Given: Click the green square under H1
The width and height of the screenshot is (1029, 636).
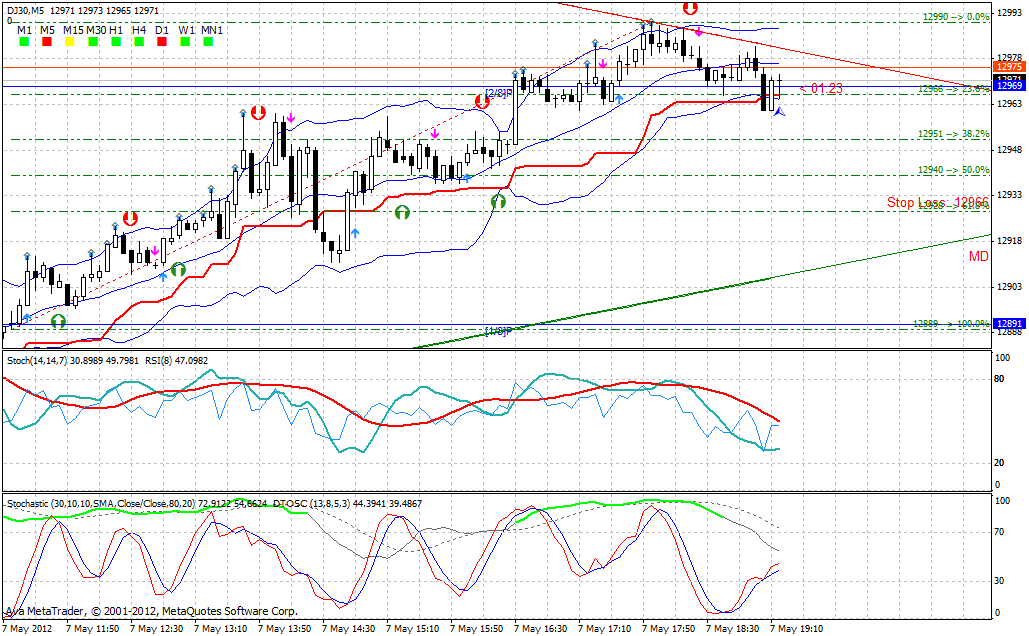Looking at the screenshot, I should click(116, 42).
